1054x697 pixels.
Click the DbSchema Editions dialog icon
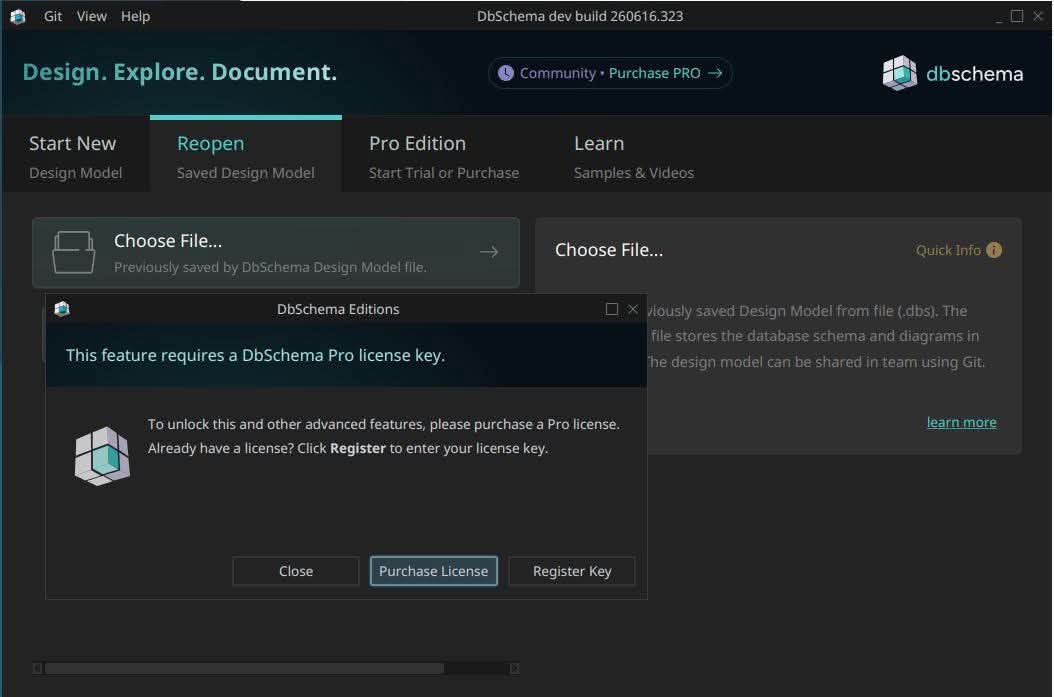click(62, 309)
